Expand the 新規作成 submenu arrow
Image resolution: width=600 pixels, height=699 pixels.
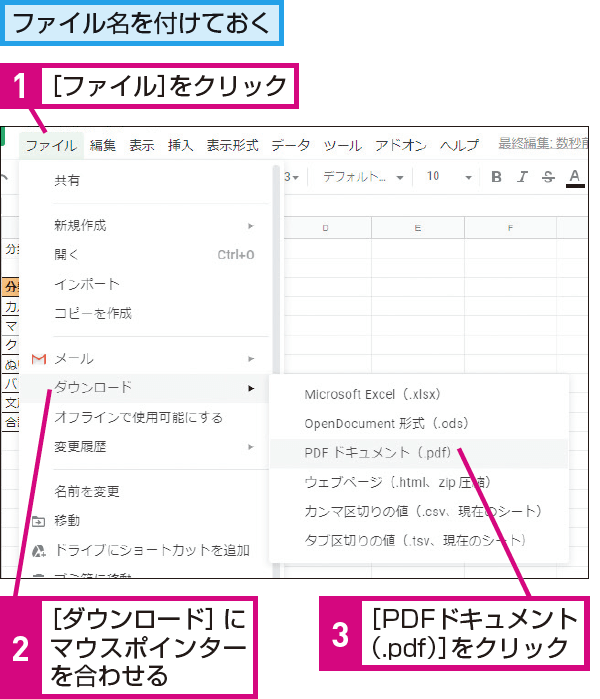tap(251, 225)
